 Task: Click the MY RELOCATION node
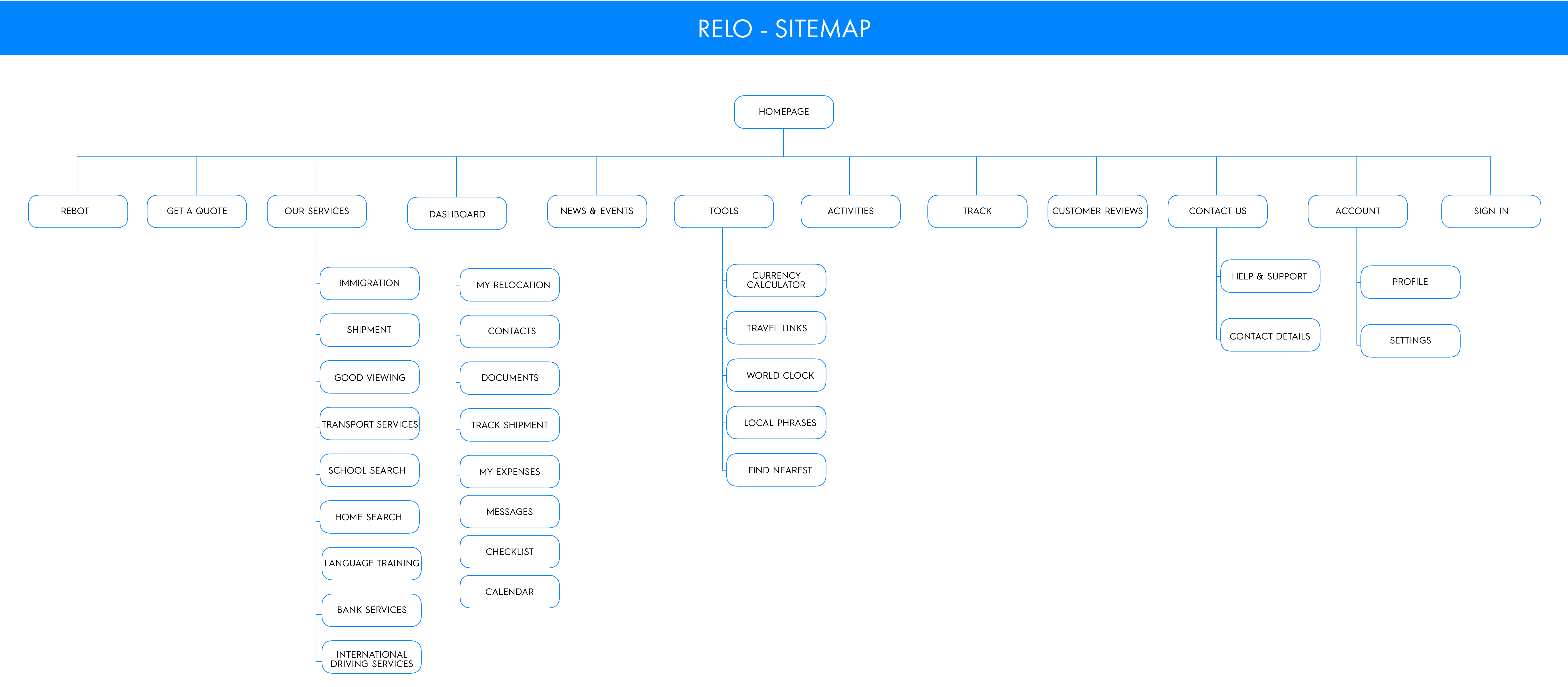[510, 285]
